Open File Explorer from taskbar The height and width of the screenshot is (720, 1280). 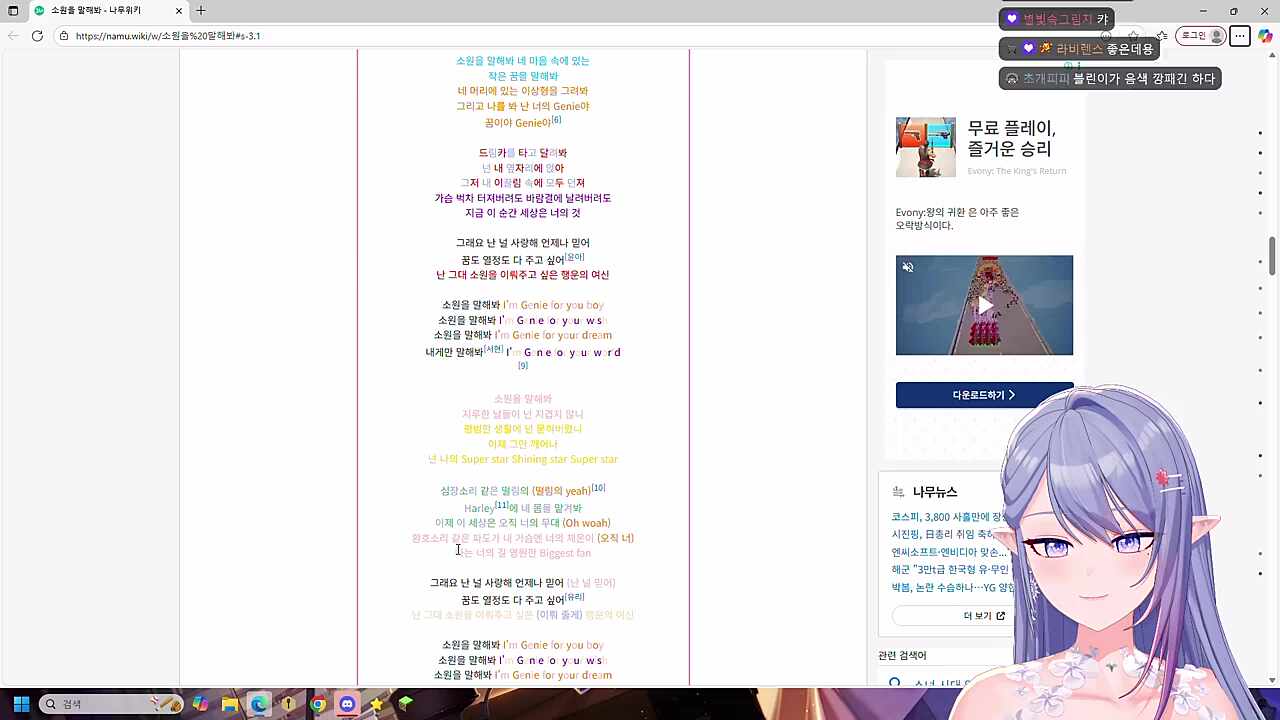coord(230,704)
